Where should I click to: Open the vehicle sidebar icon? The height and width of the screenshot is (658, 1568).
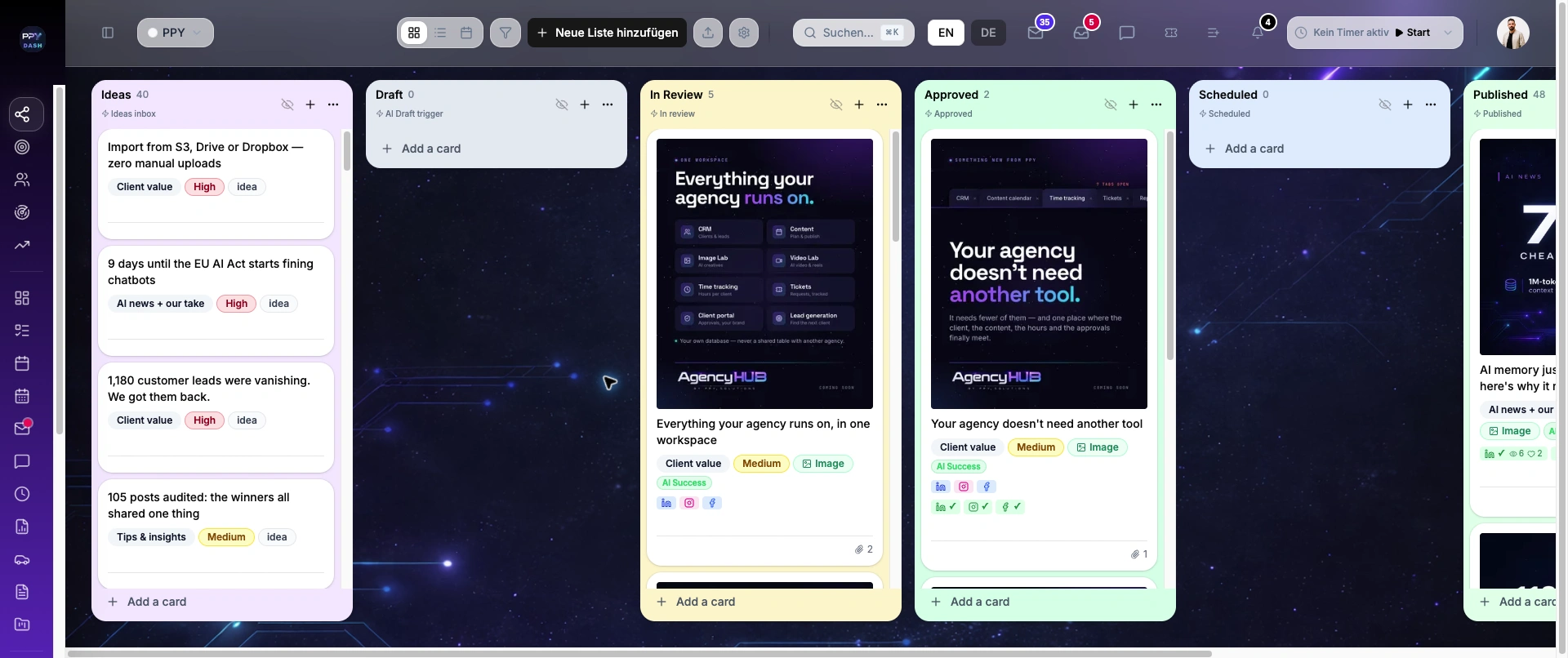pyautogui.click(x=22, y=559)
